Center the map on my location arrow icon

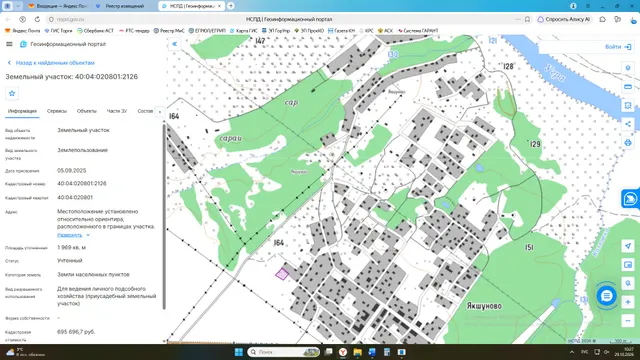coord(628,246)
